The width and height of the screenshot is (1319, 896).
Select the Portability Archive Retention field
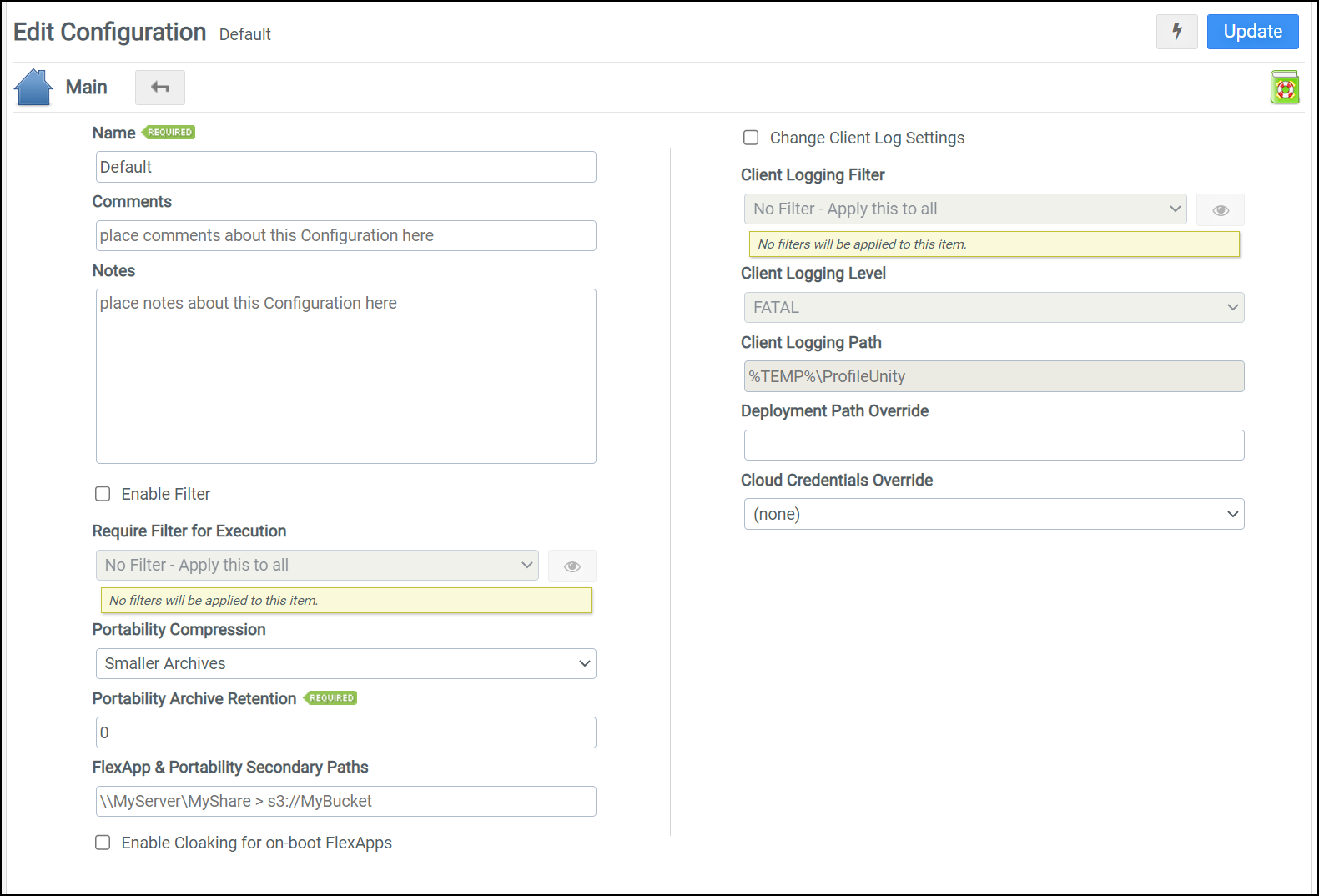[345, 732]
